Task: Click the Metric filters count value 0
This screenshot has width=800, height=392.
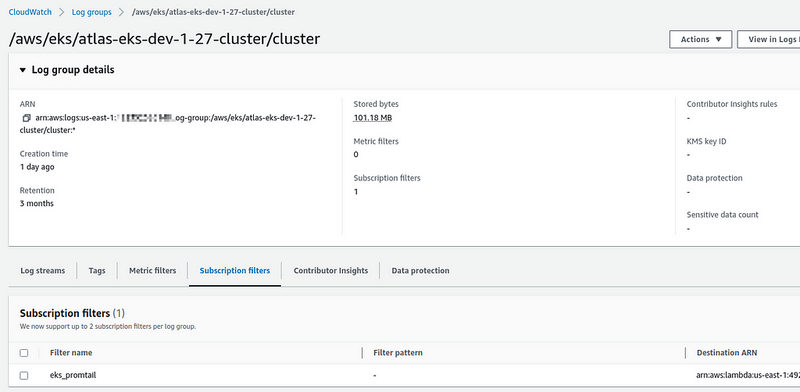Action: tap(356, 155)
